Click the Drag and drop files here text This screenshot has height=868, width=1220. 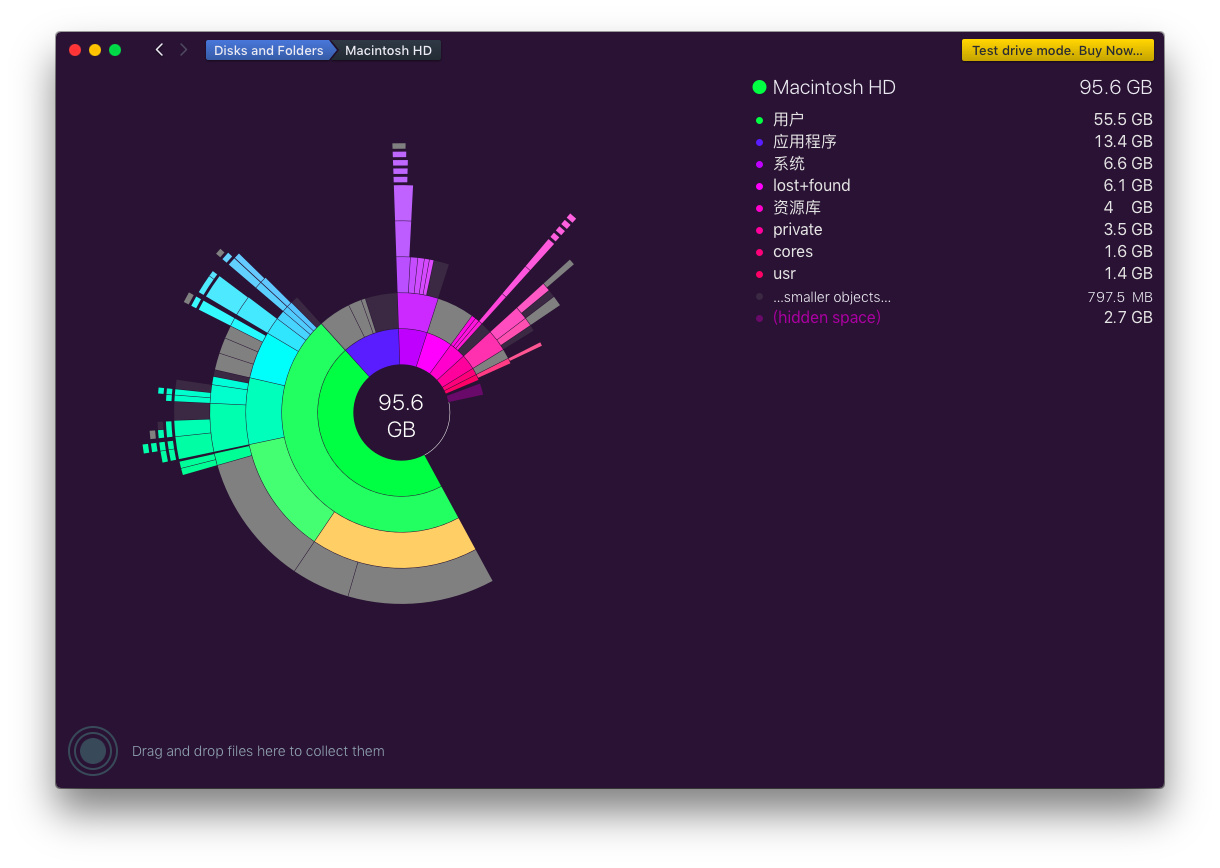pos(258,751)
